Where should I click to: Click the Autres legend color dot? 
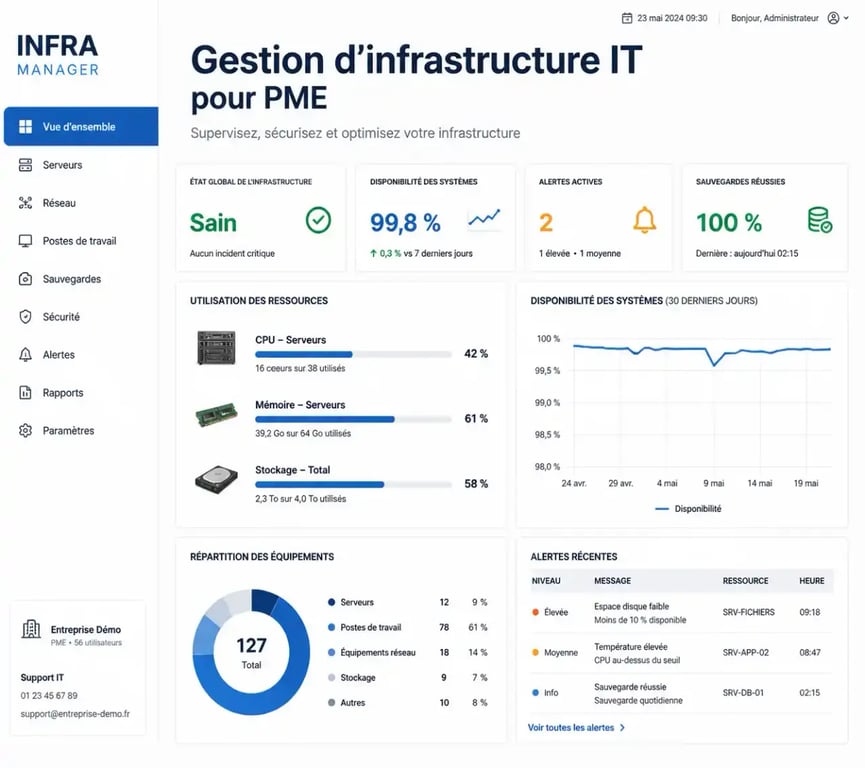(332, 702)
